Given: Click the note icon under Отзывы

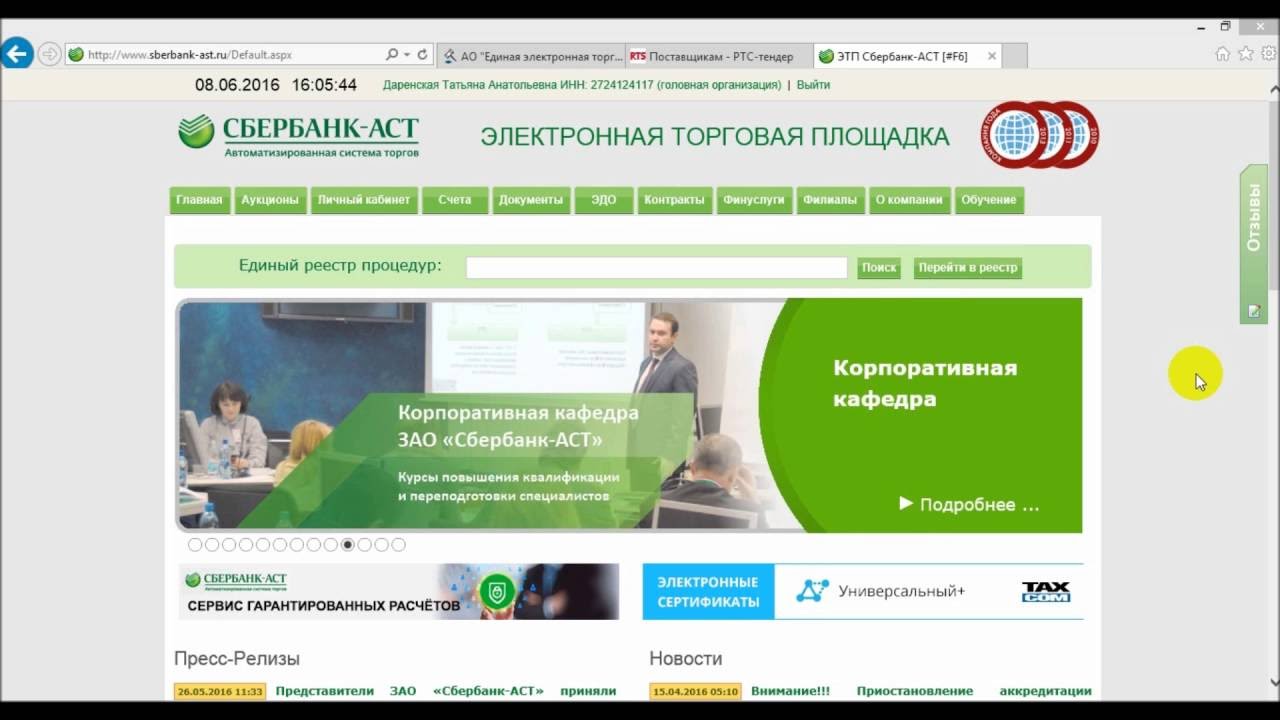Looking at the screenshot, I should coord(1254,311).
